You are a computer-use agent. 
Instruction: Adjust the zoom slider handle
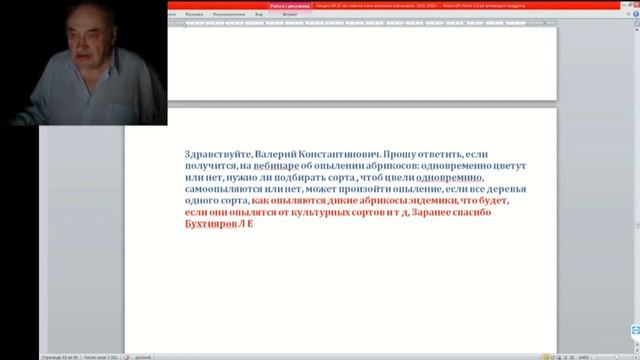[617, 357]
